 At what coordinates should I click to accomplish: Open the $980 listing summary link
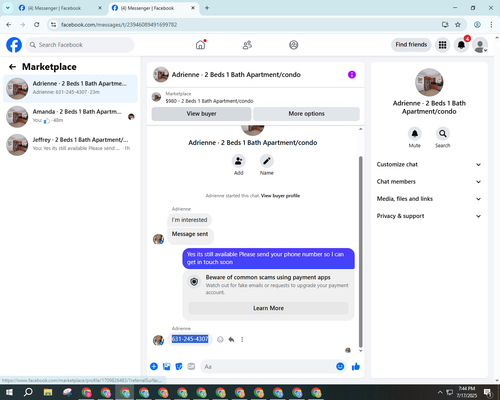pyautogui.click(x=209, y=101)
